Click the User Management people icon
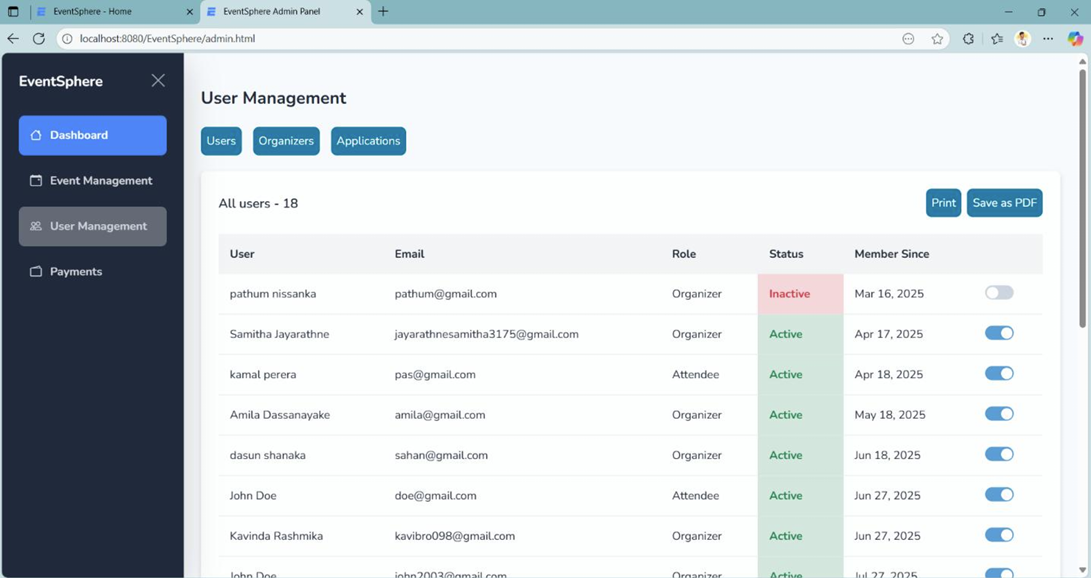 (x=36, y=226)
